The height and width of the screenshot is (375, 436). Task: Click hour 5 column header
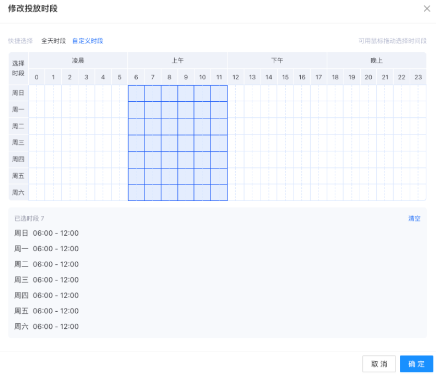pyautogui.click(x=119, y=77)
